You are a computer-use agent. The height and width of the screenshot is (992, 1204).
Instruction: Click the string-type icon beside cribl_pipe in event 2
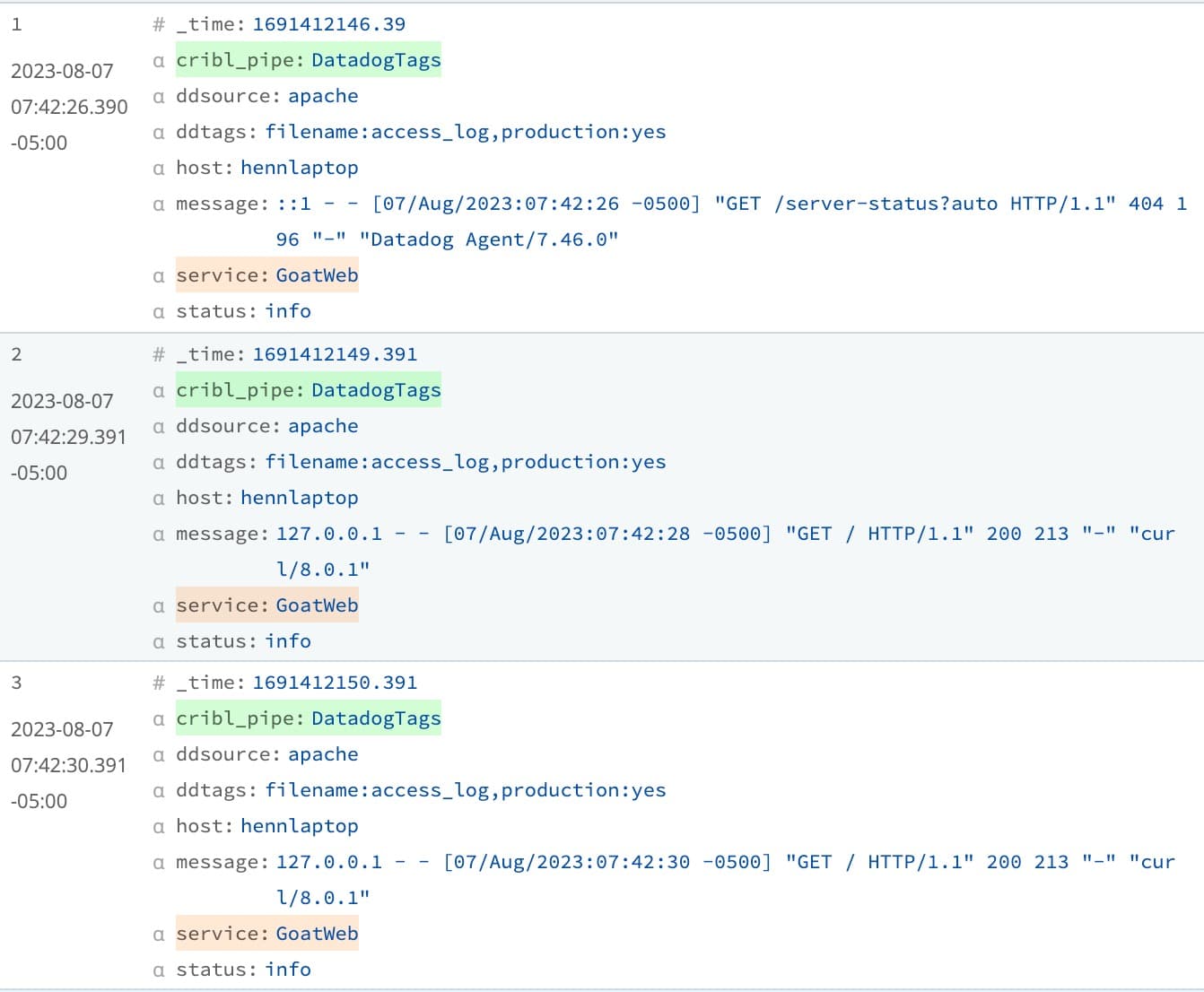click(159, 391)
